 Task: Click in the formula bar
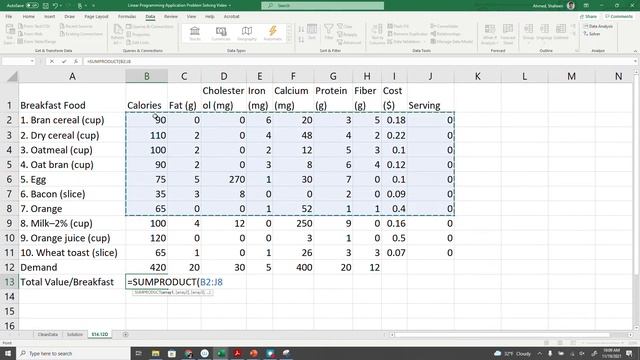click(x=358, y=61)
